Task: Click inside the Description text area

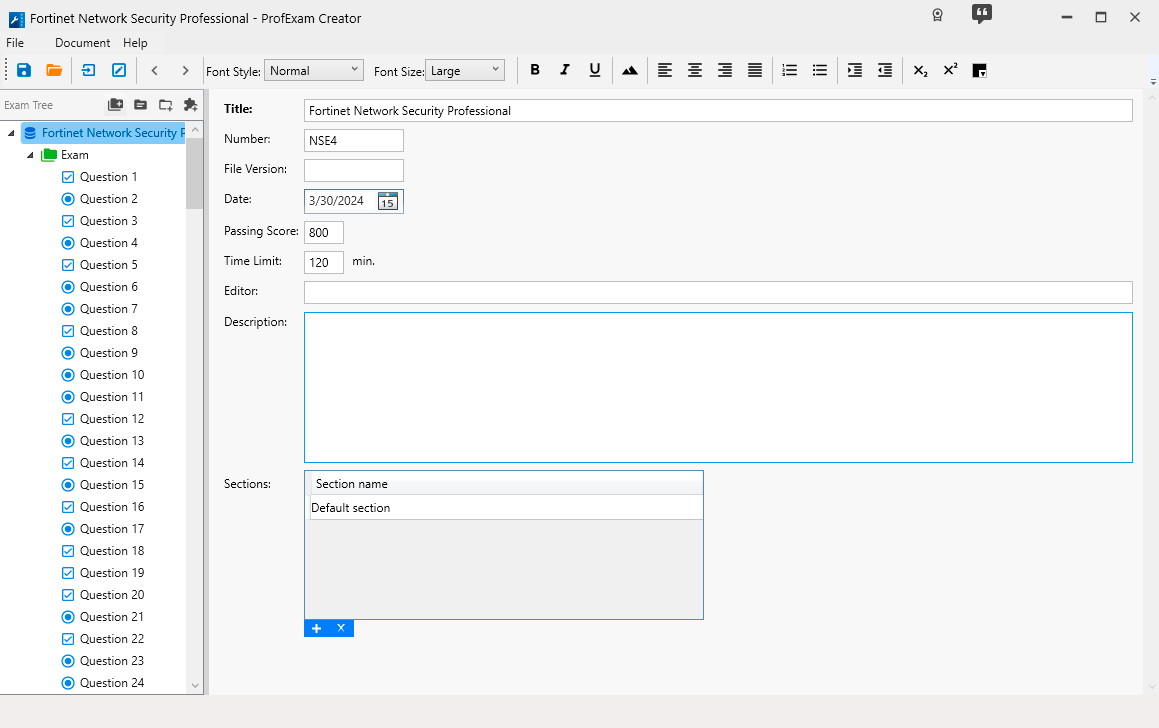Action: click(718, 387)
